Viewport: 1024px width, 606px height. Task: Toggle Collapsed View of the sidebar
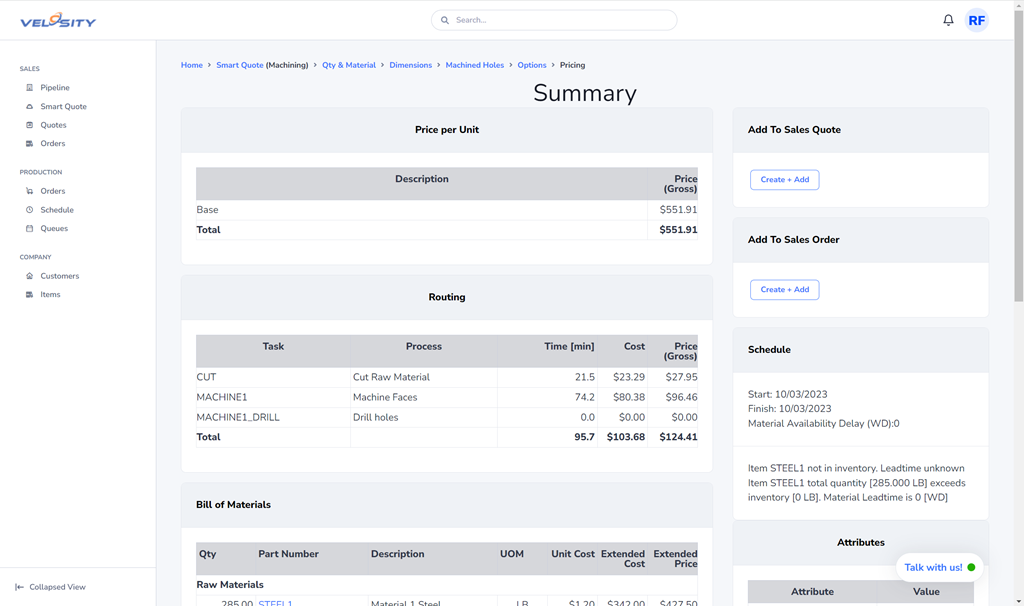[57, 587]
